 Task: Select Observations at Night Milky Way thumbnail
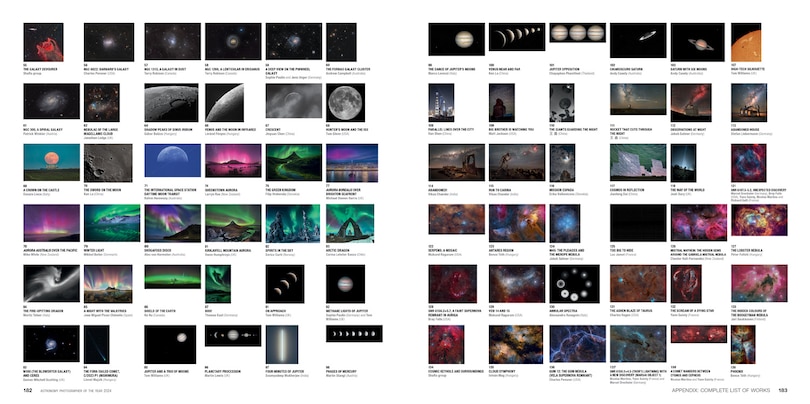pyautogui.click(x=691, y=103)
